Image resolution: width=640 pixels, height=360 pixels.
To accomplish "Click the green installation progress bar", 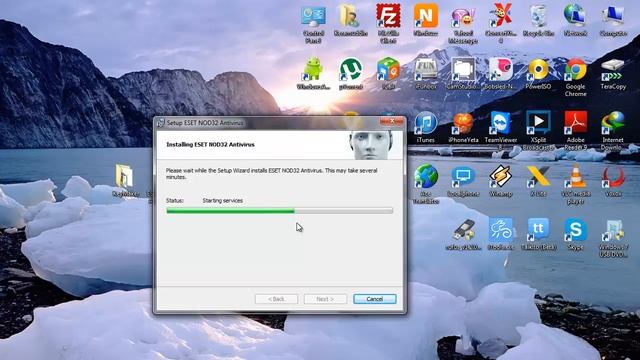I will 279,211.
